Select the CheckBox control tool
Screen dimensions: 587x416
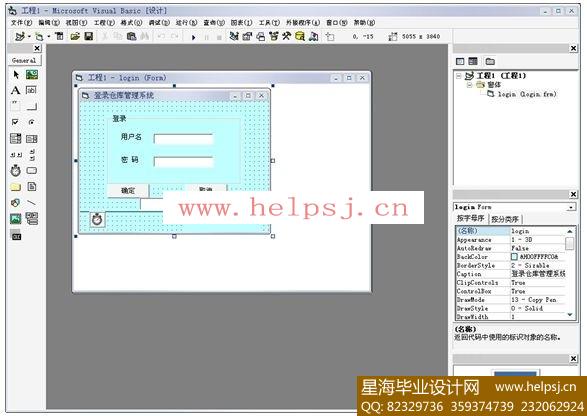(15, 122)
